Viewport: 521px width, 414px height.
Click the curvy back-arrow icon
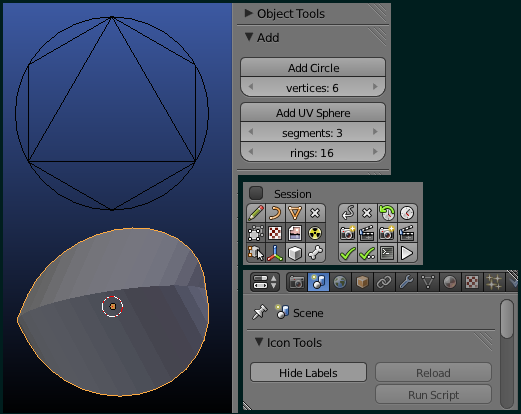(x=348, y=213)
